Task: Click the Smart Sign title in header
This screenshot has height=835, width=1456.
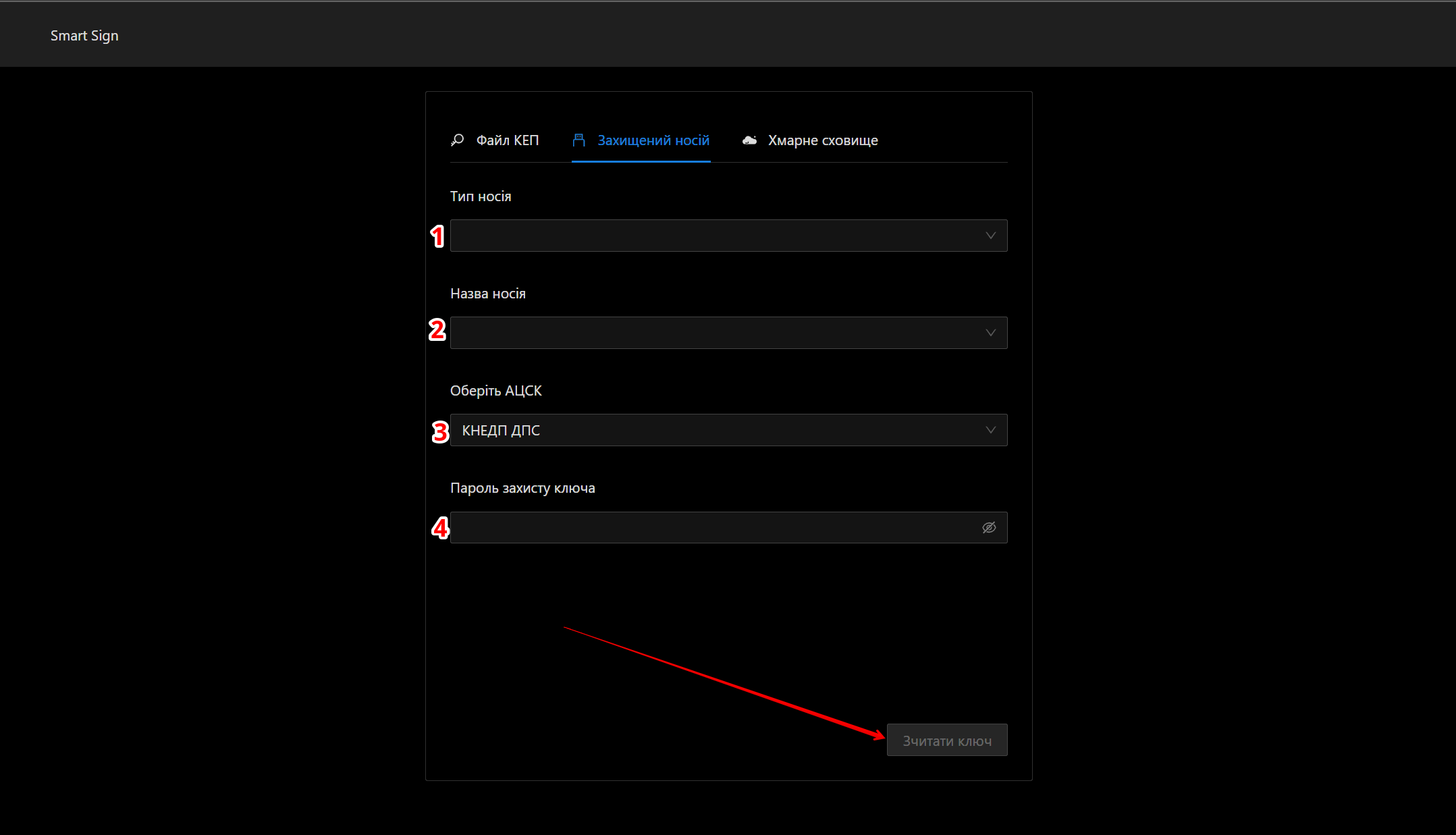Action: coord(84,36)
